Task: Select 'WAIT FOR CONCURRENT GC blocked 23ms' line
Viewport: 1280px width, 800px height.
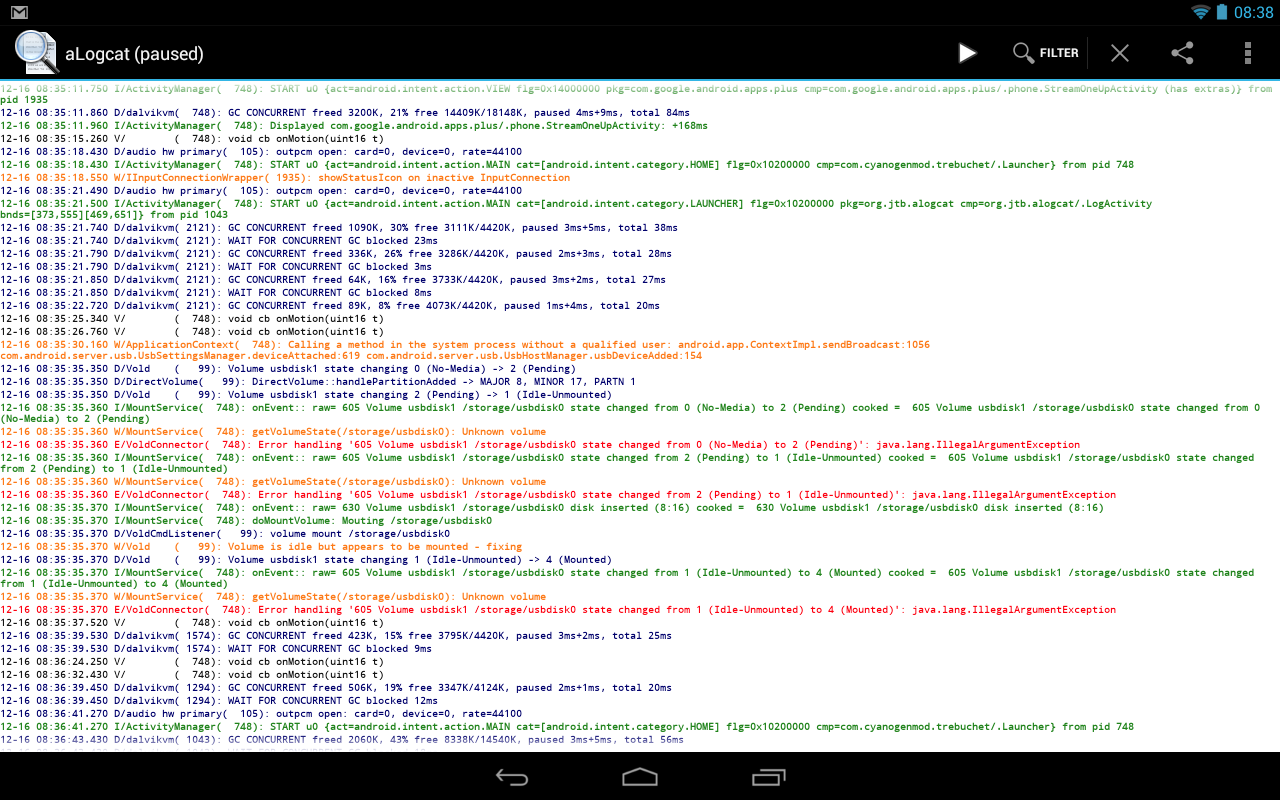Action: tap(219, 241)
